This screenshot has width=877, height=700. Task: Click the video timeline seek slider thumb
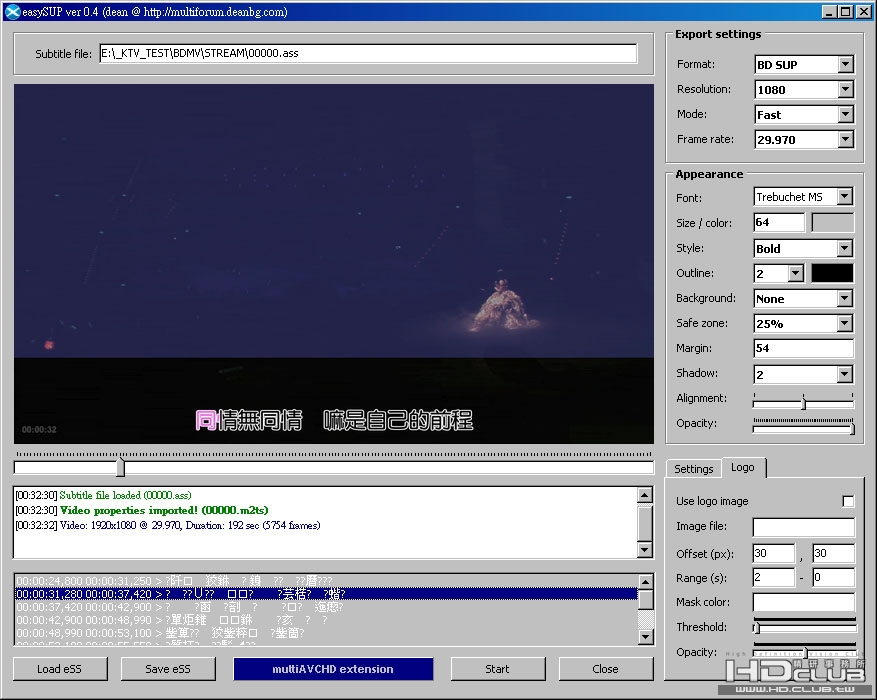(120, 467)
